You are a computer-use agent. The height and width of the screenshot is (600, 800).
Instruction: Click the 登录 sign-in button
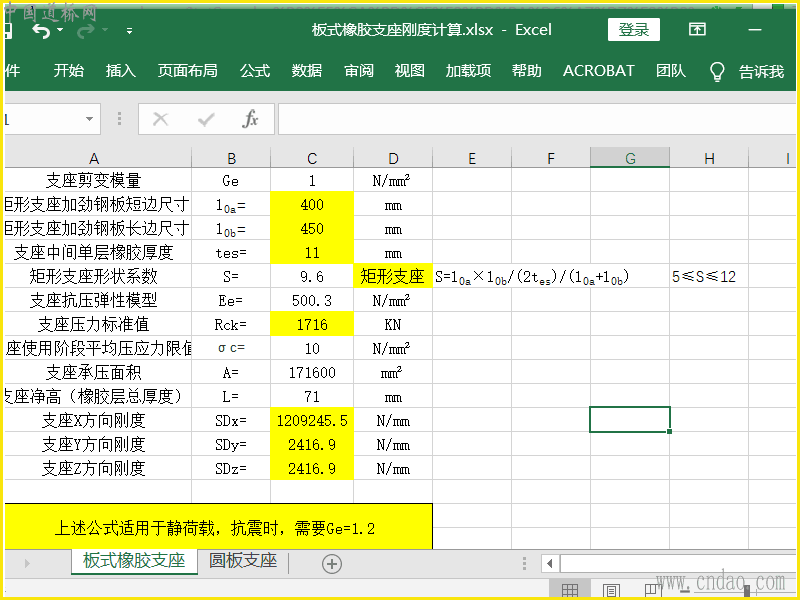(634, 30)
